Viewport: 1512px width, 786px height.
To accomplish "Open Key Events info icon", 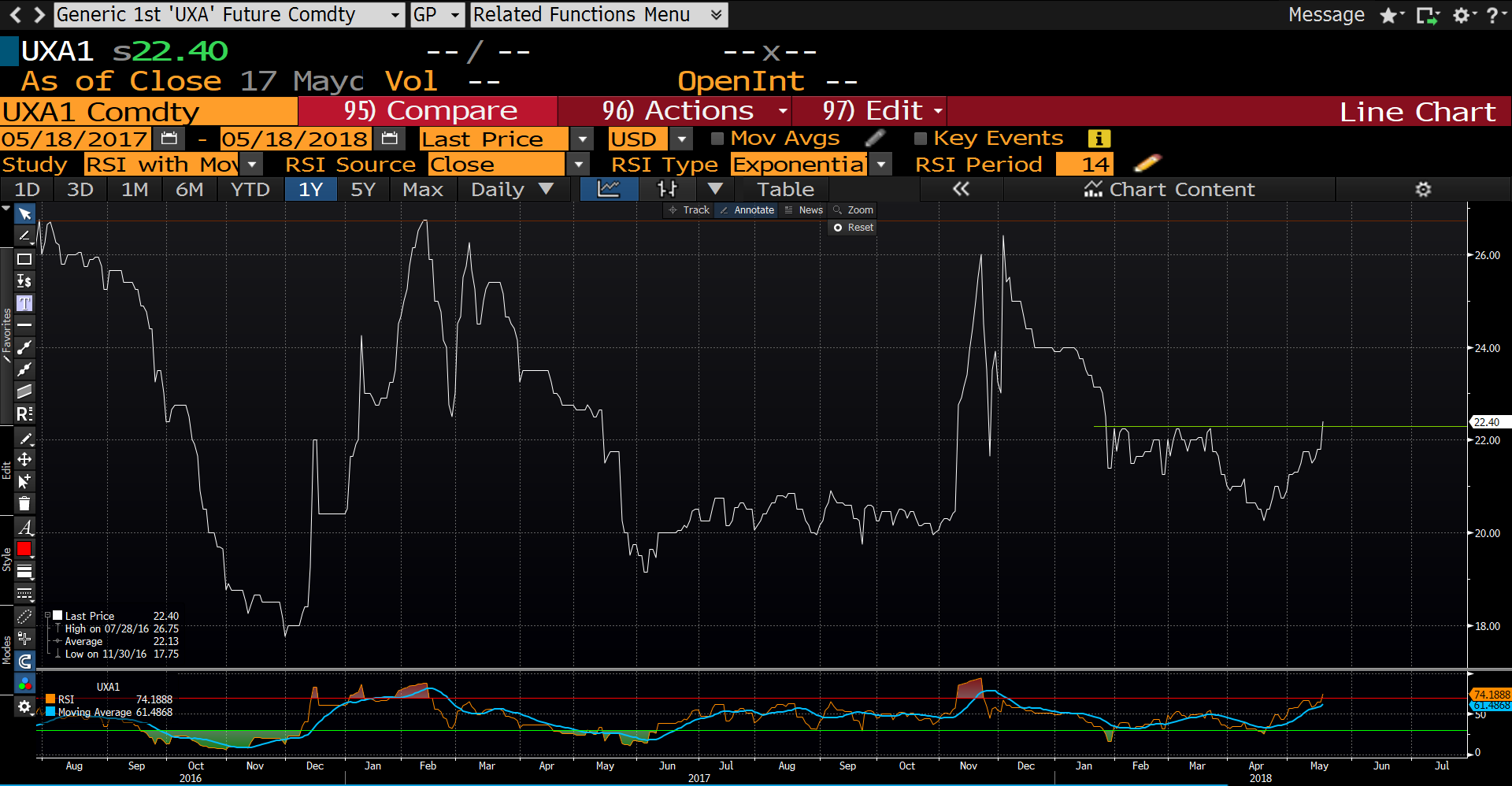I will 1099,139.
